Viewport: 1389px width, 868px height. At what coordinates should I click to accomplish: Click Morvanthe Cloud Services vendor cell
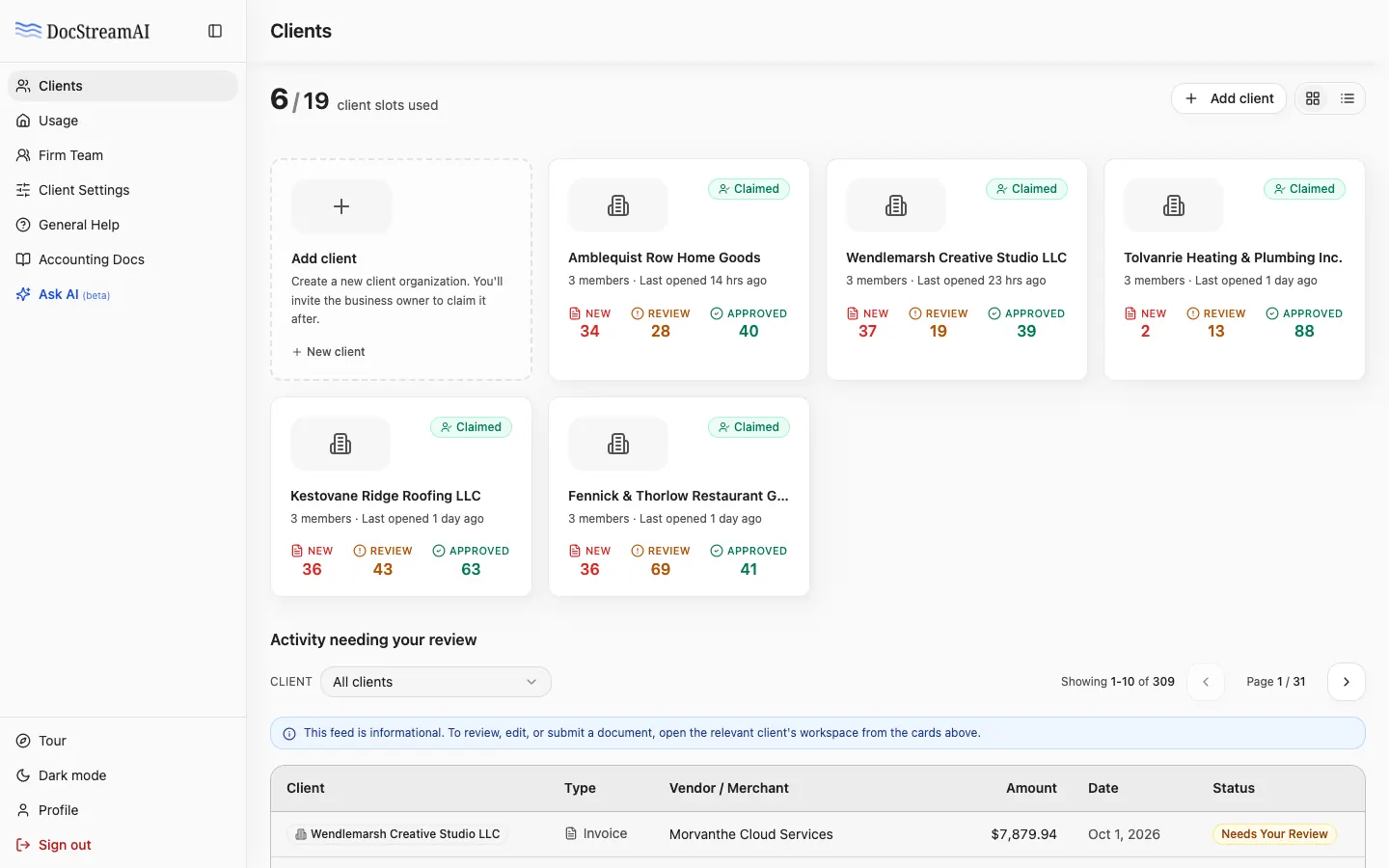751,834
